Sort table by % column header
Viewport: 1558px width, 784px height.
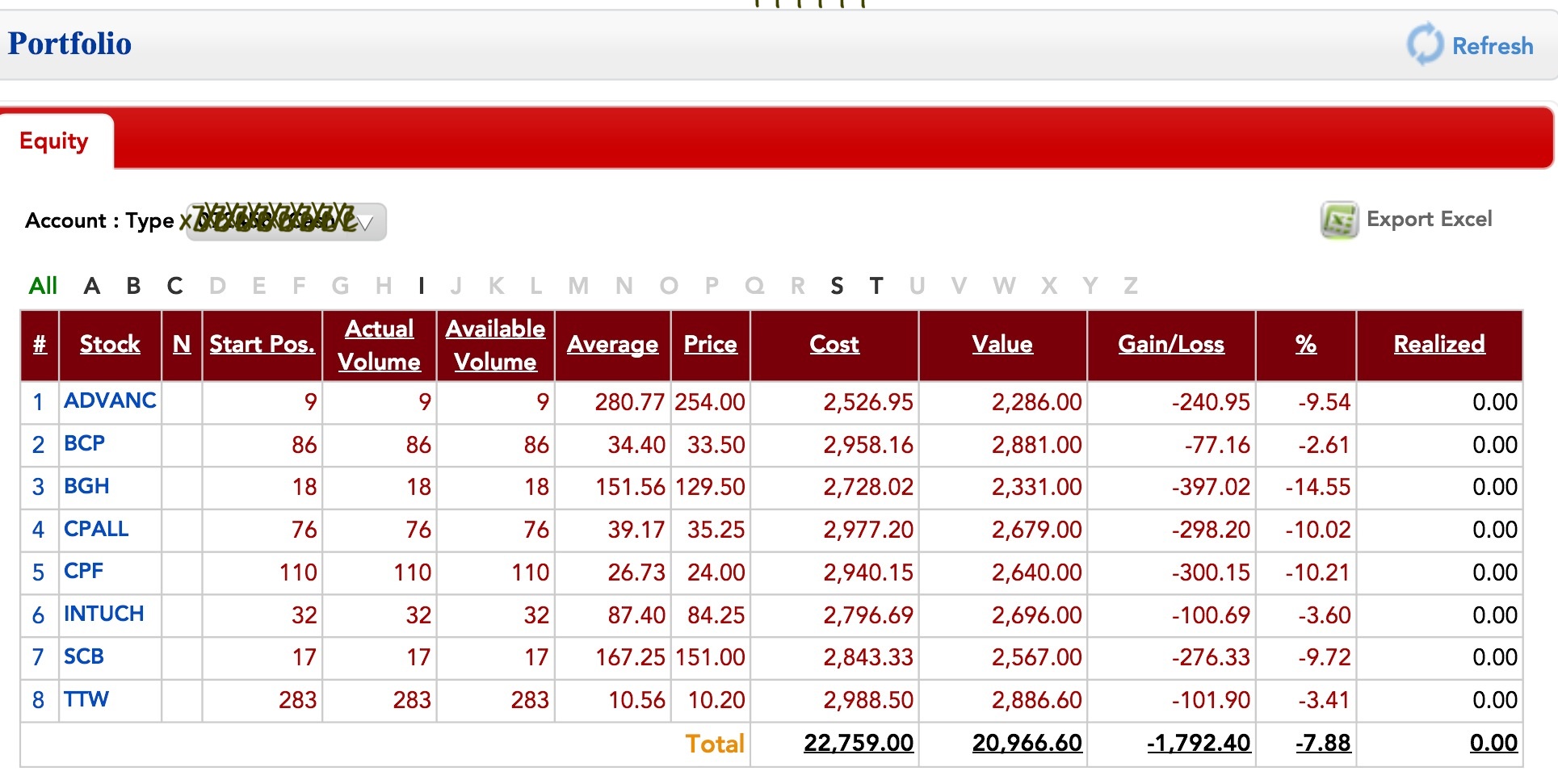tap(1306, 345)
